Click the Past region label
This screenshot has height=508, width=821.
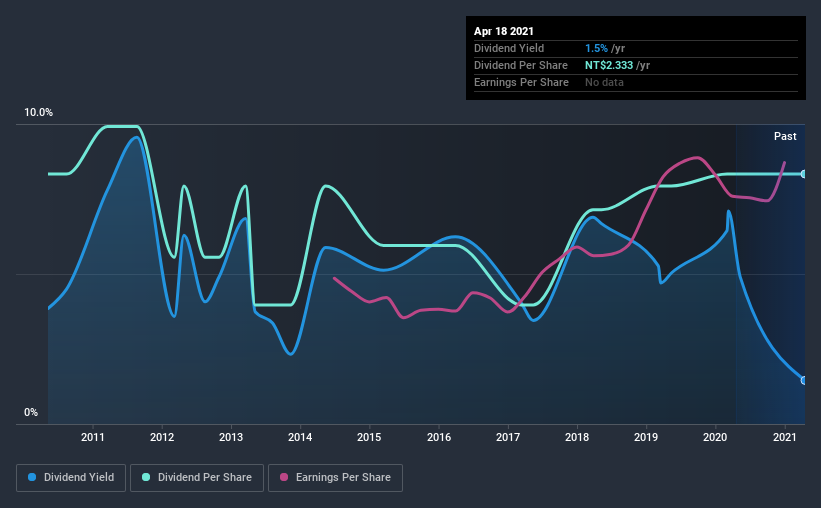tap(785, 136)
